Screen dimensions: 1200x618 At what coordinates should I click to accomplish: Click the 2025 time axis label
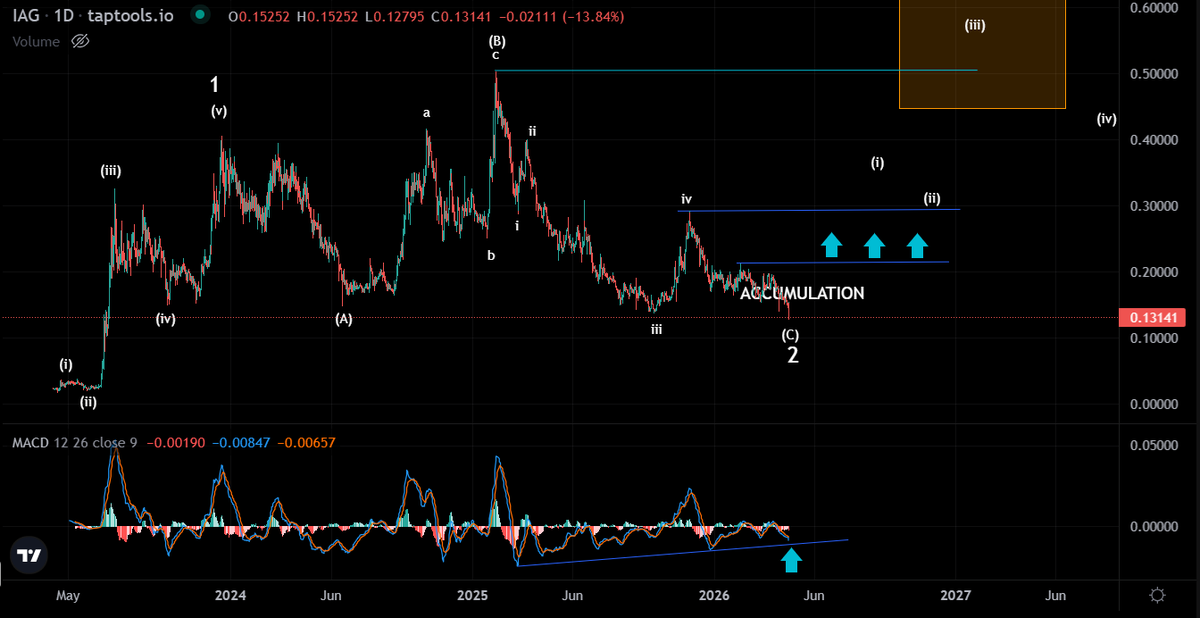coord(472,595)
